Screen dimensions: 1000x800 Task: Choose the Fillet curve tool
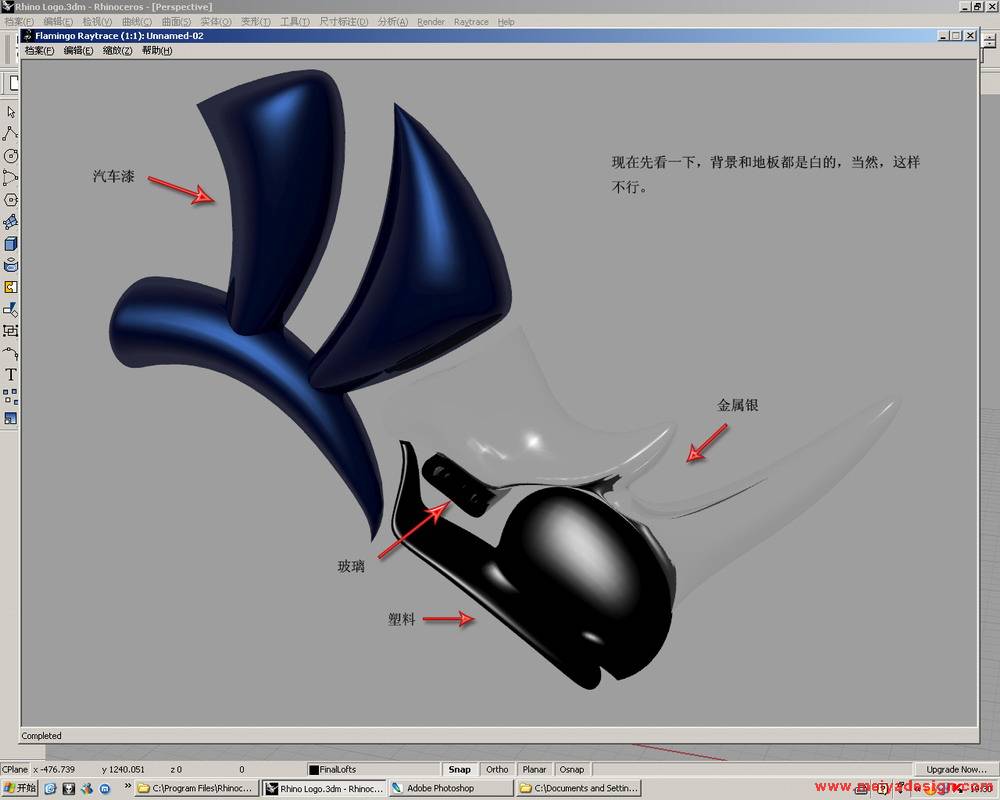click(11, 353)
